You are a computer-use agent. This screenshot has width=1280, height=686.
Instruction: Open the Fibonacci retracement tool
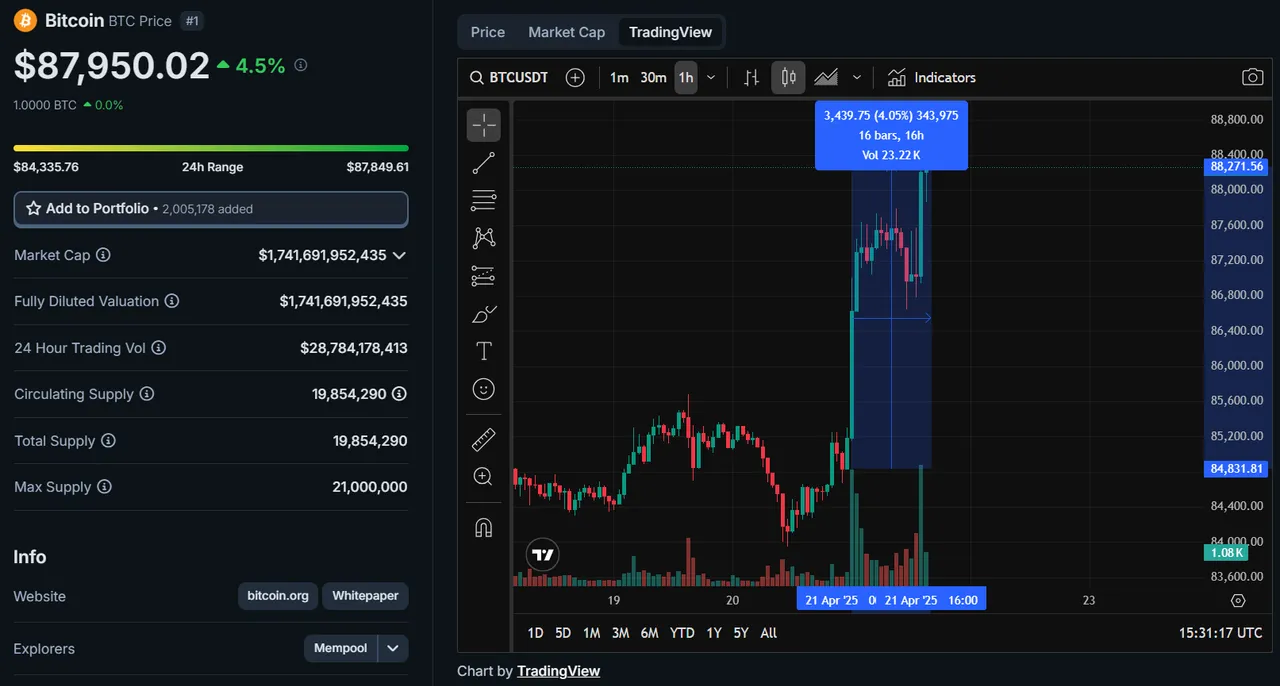(484, 200)
